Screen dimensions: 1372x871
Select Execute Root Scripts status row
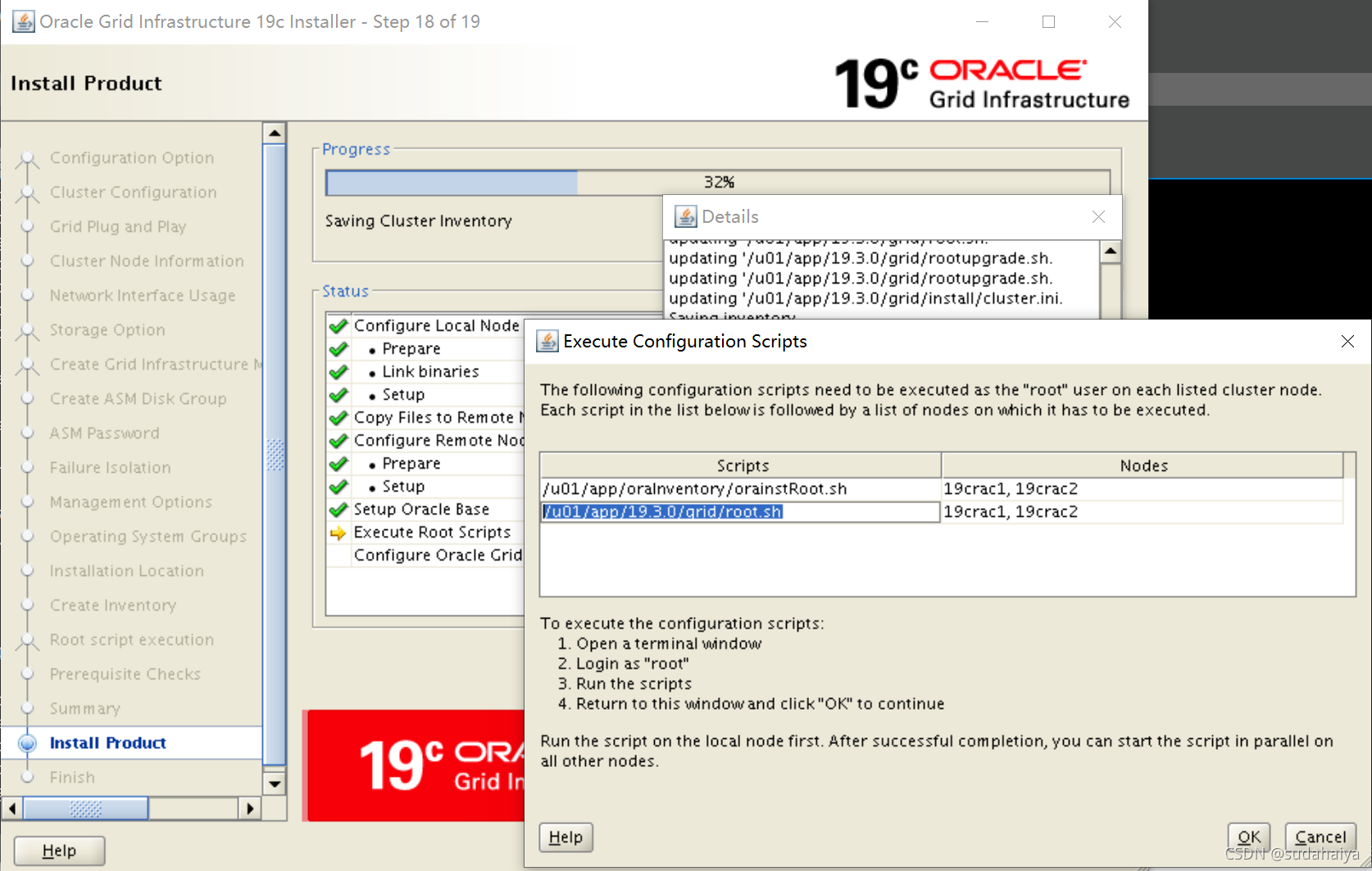click(x=425, y=532)
